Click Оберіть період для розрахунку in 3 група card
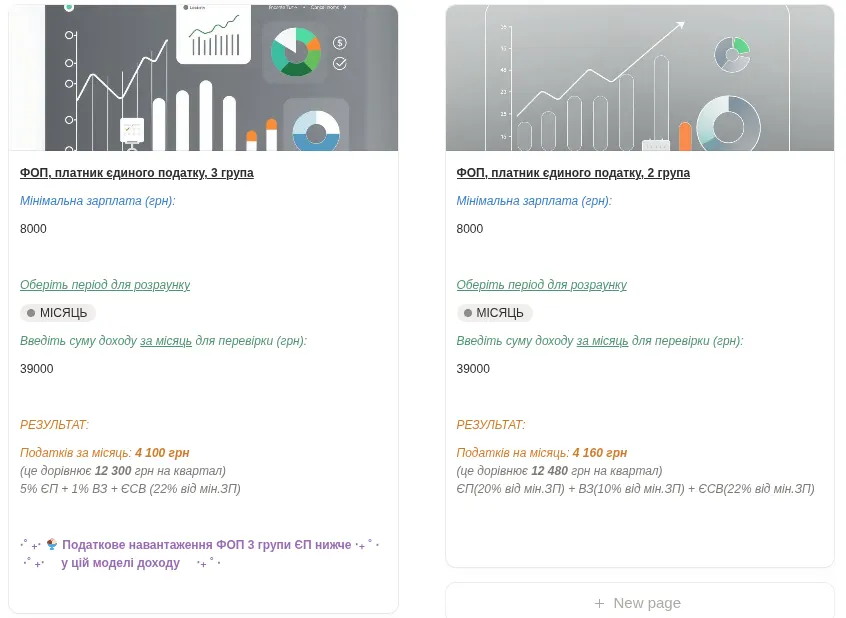846x618 pixels. pos(105,285)
